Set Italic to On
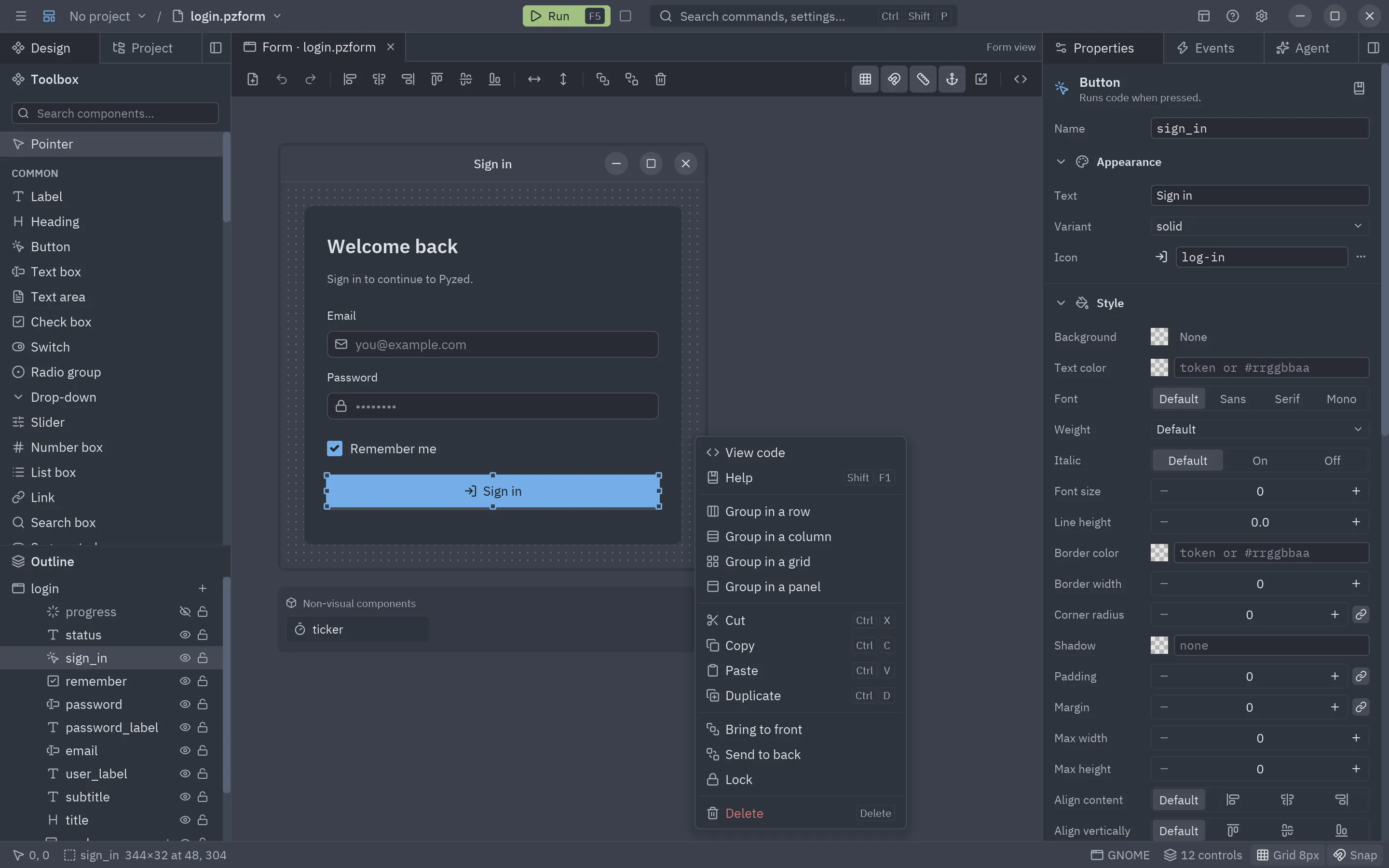 [x=1260, y=461]
